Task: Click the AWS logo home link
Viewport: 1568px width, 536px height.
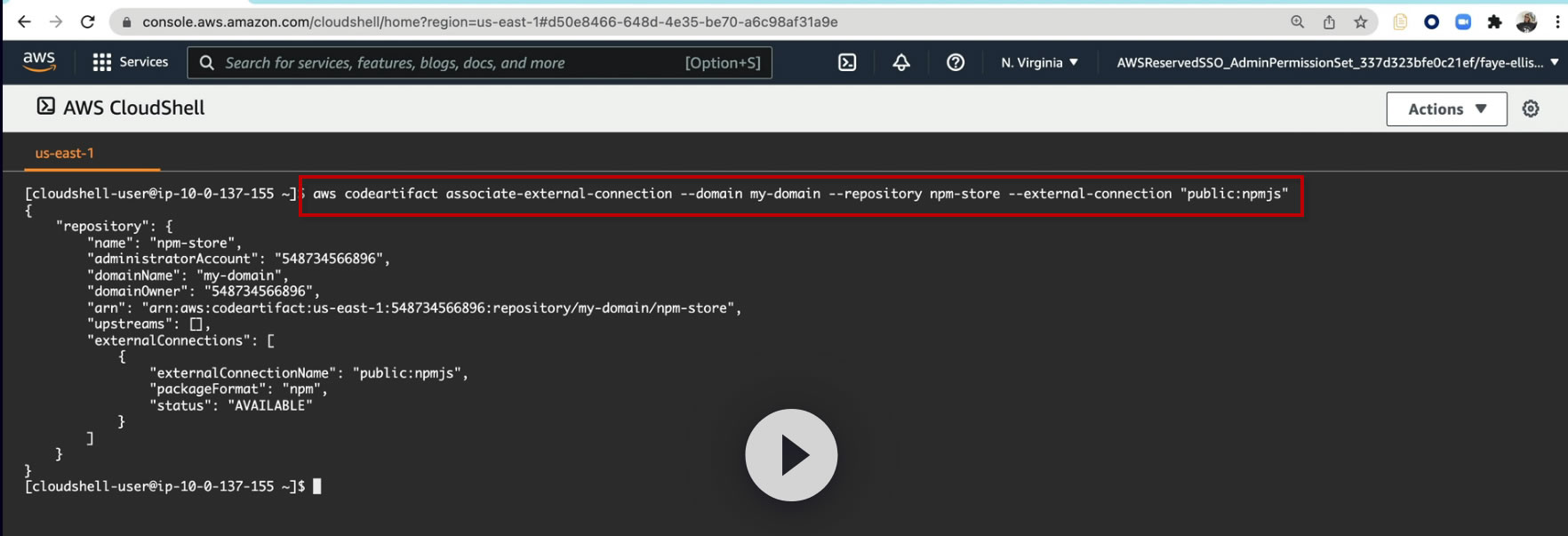Action: 39,61
